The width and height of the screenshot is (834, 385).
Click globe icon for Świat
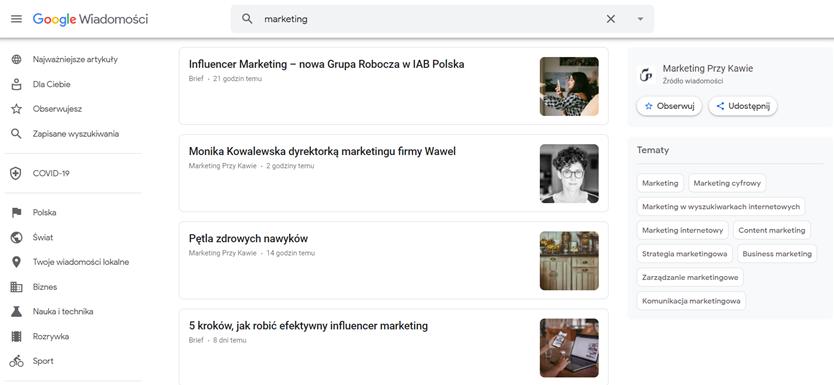tap(16, 237)
